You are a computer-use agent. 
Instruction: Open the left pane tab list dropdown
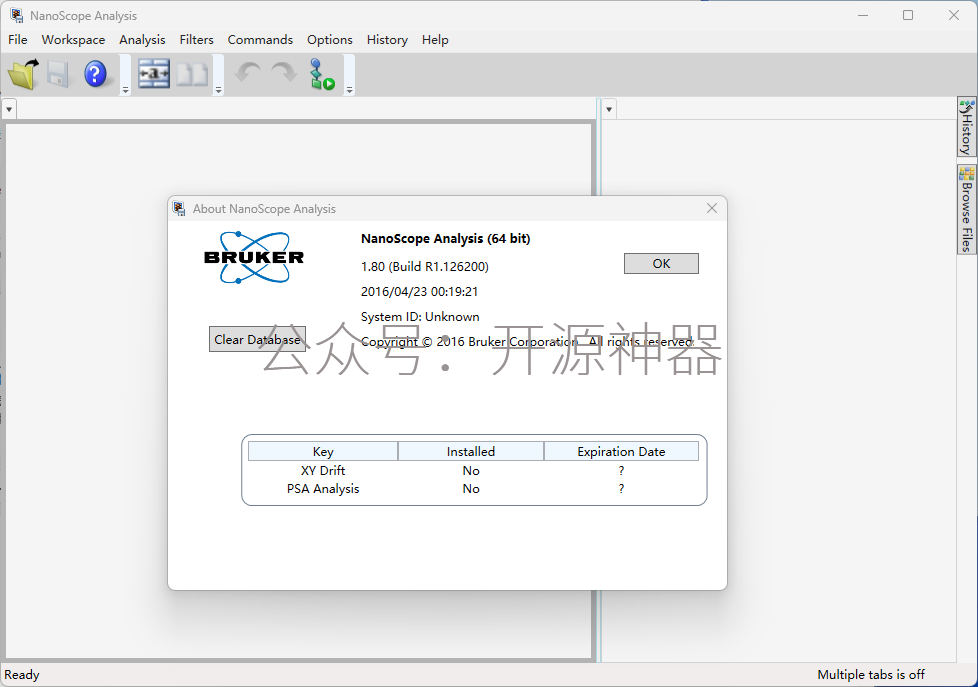(x=9, y=109)
